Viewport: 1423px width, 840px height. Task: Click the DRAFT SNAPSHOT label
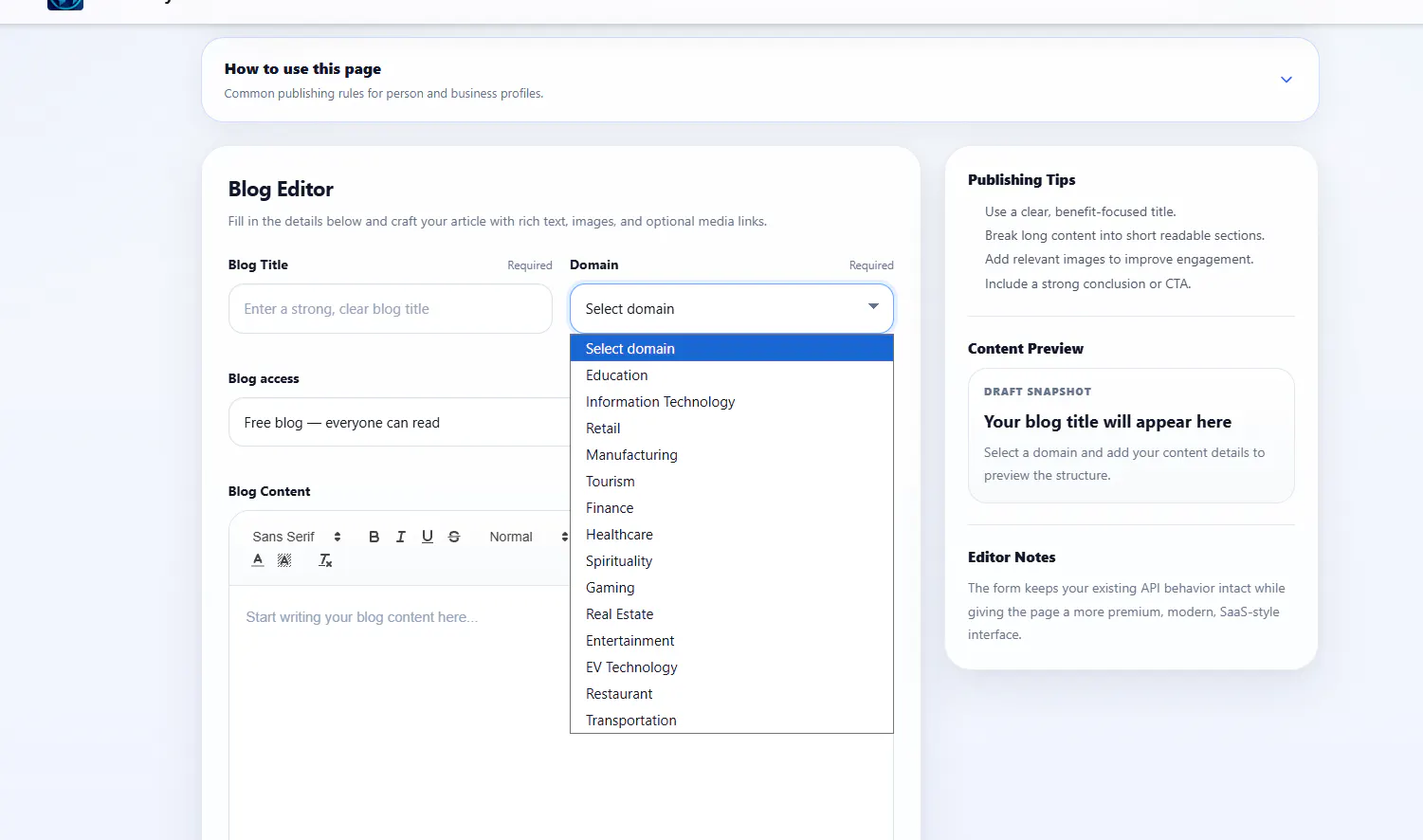click(x=1037, y=392)
